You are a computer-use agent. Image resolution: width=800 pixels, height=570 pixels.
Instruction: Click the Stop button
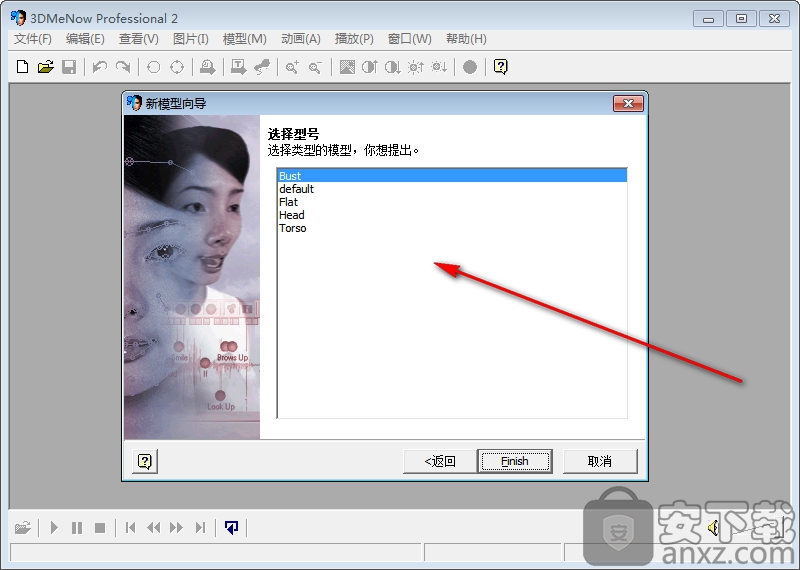pyautogui.click(x=100, y=527)
